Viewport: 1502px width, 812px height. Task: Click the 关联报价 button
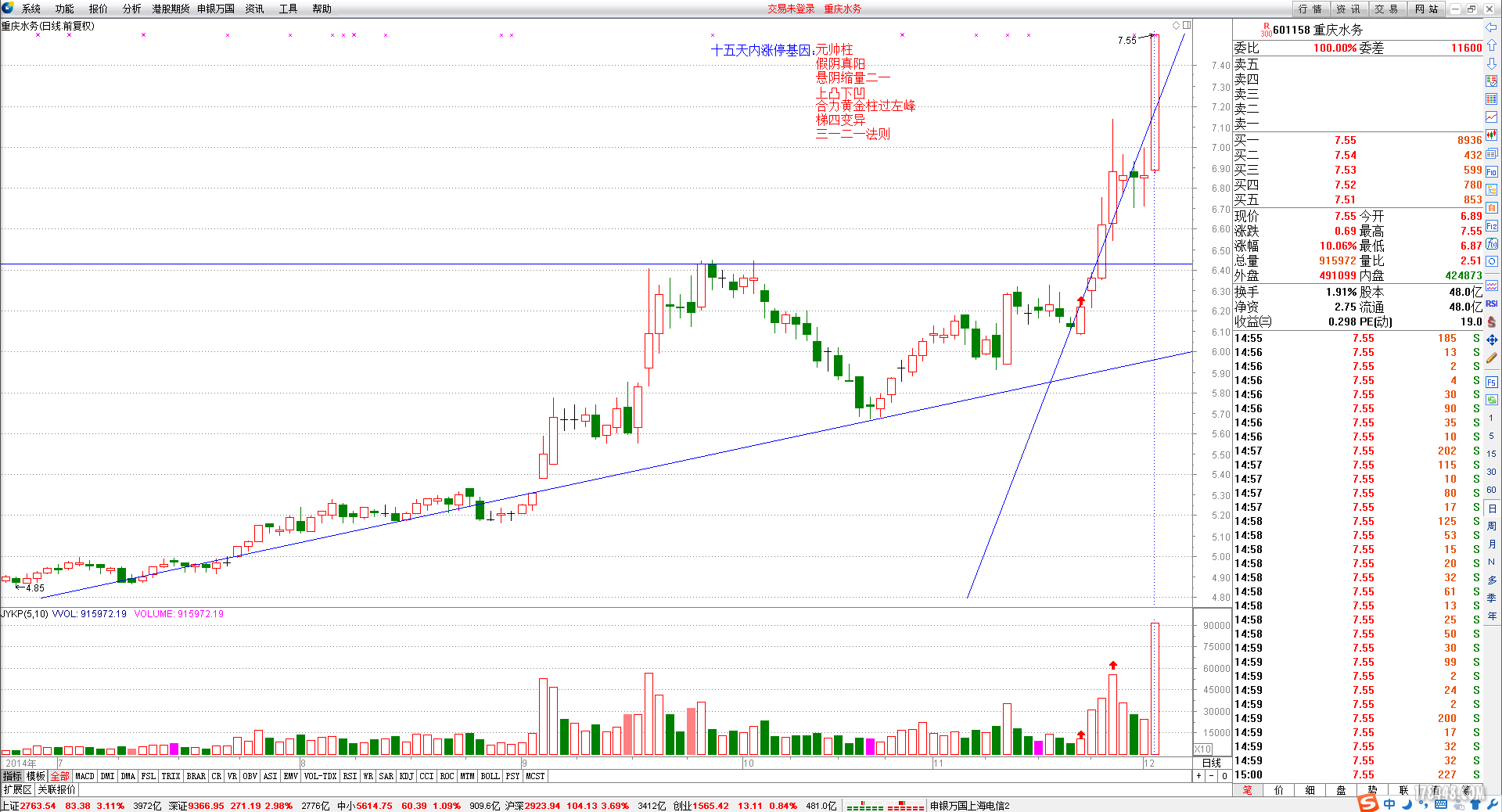[57, 789]
